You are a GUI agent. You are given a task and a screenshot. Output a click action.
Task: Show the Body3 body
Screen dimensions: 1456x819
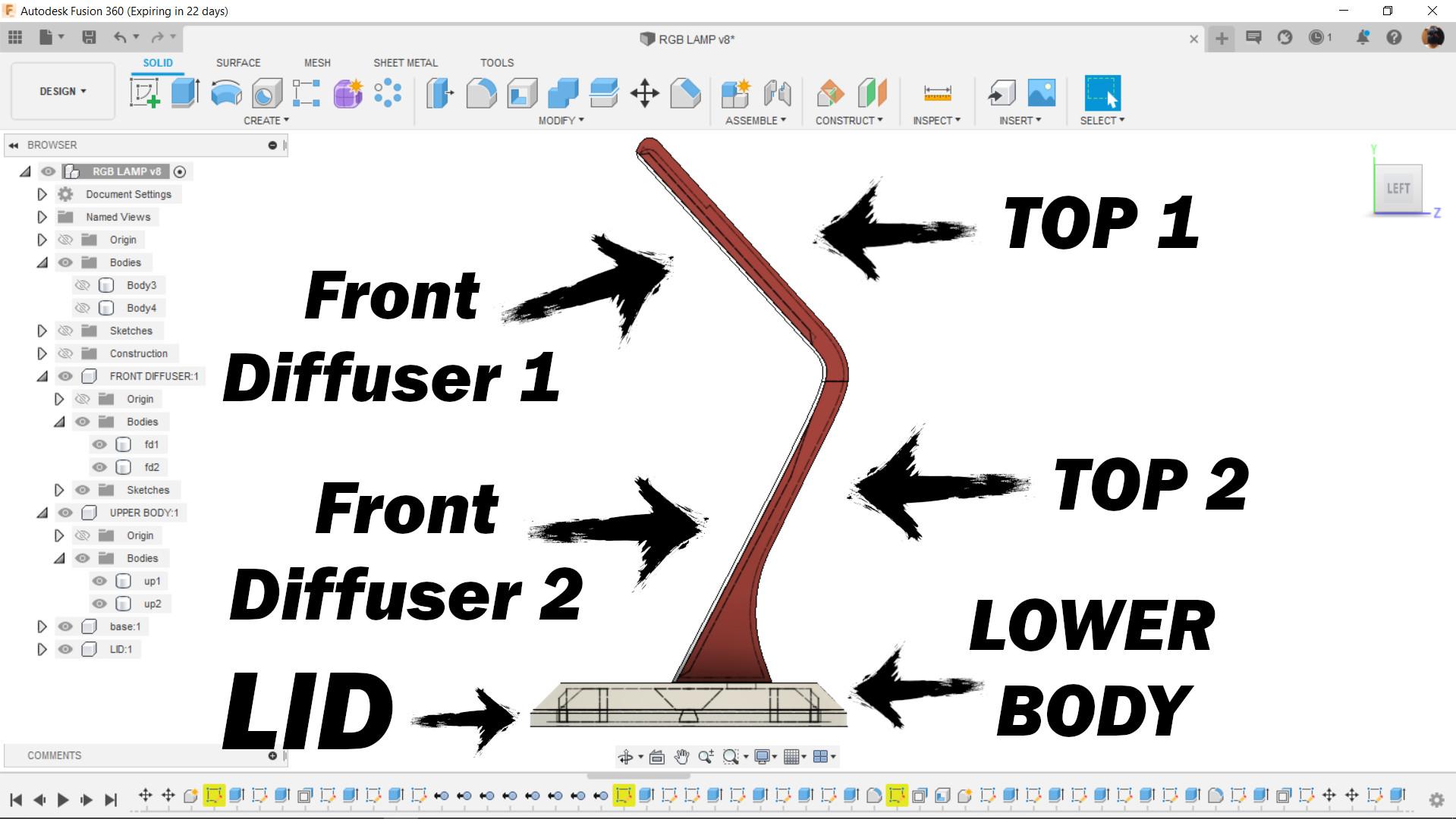82,285
